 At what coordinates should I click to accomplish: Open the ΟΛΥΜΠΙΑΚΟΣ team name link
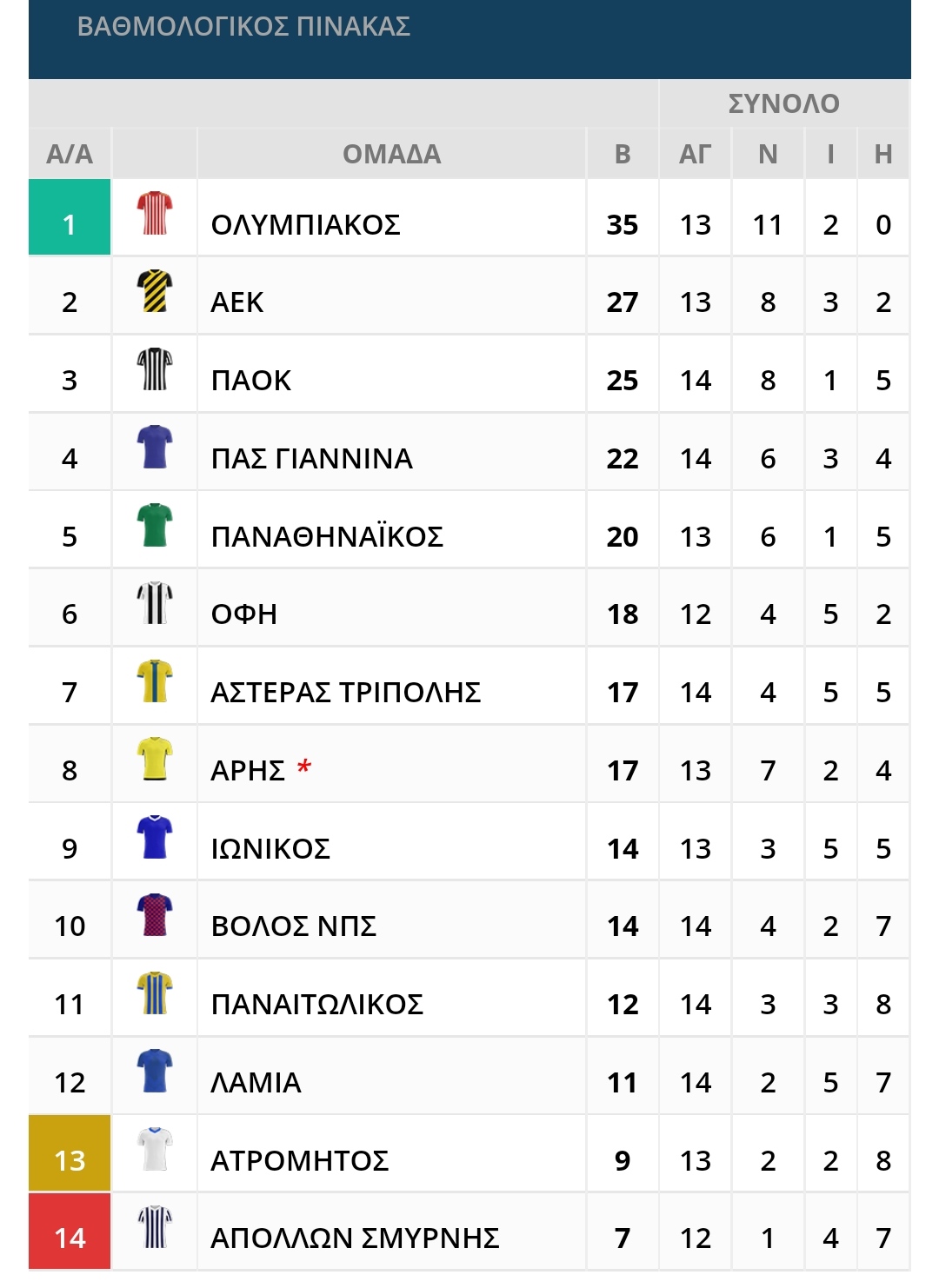(305, 225)
